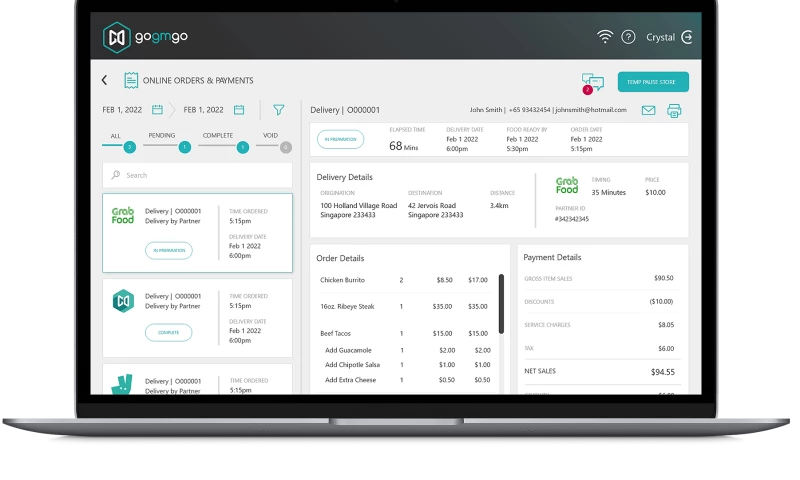Open the GrabFood delivery order card

point(197,233)
